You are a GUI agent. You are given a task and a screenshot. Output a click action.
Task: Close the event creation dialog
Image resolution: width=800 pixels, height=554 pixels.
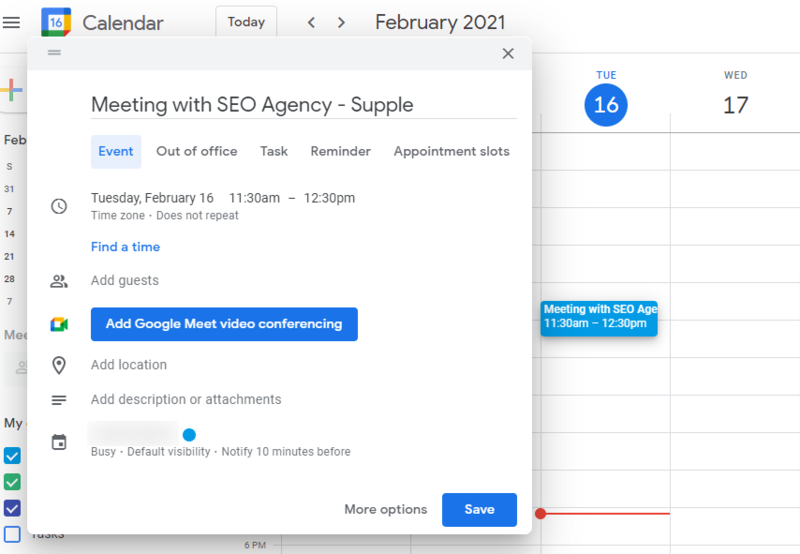tap(508, 54)
